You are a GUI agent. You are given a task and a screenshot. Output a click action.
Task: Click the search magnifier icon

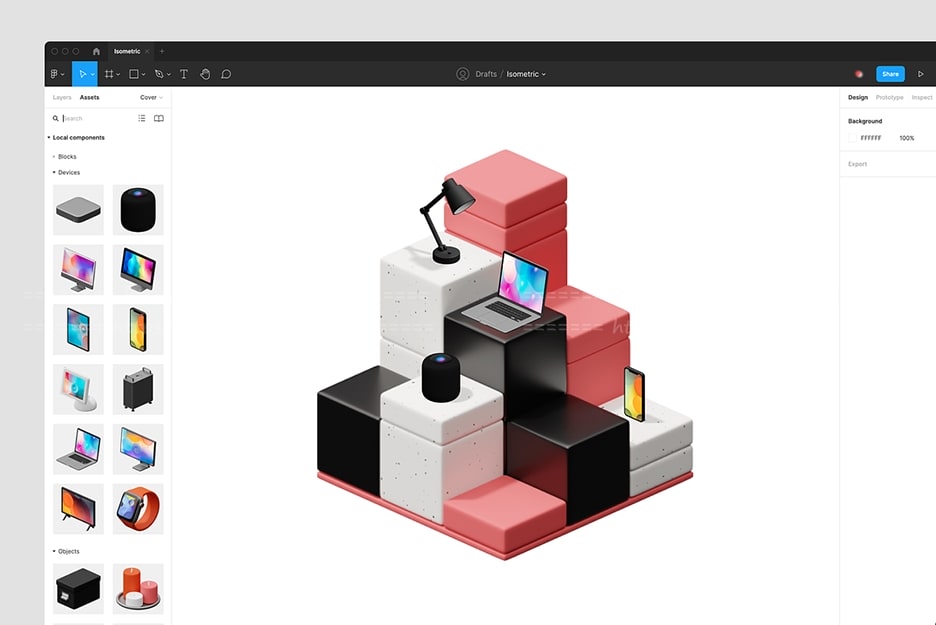(56, 118)
